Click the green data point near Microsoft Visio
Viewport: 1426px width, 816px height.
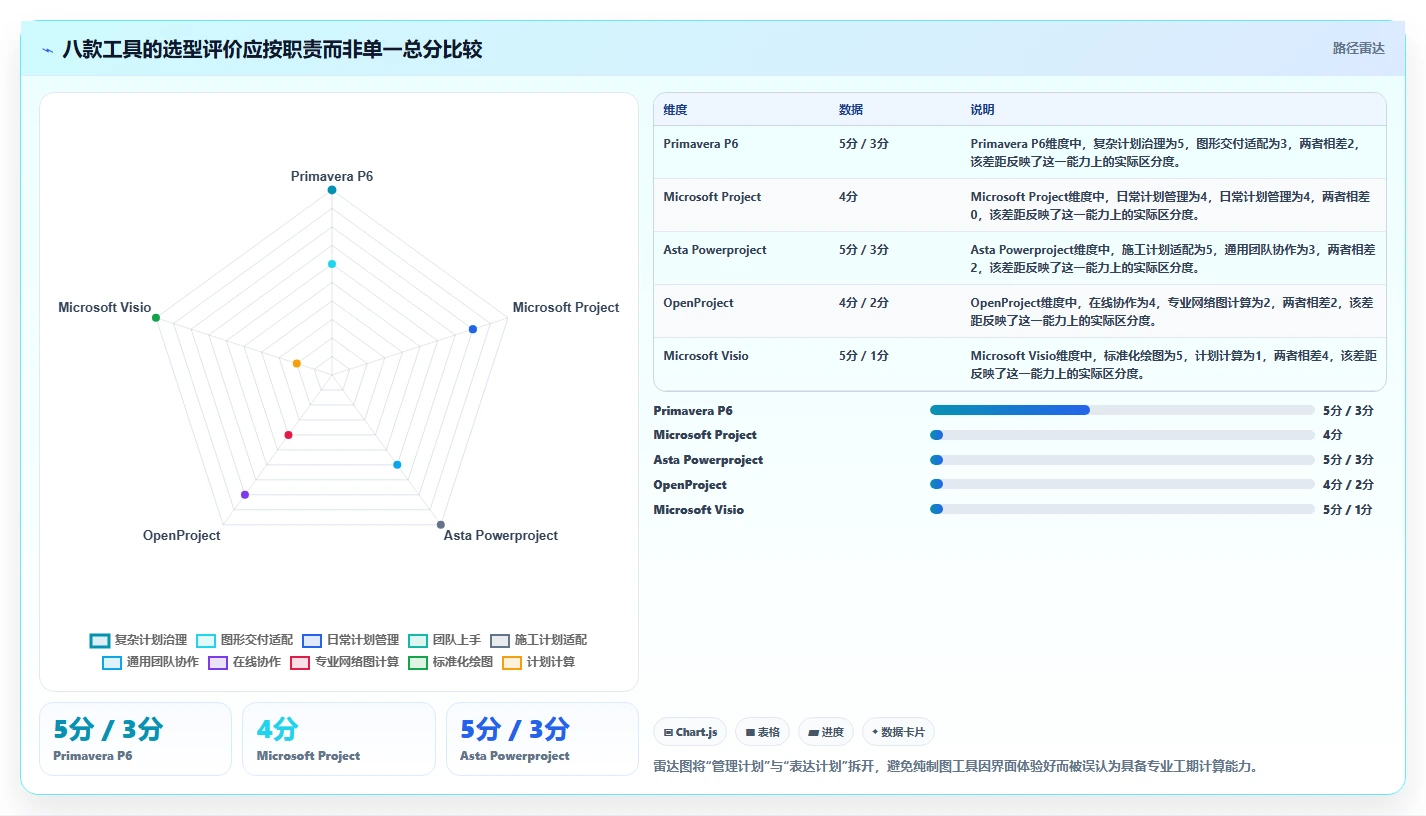(156, 318)
